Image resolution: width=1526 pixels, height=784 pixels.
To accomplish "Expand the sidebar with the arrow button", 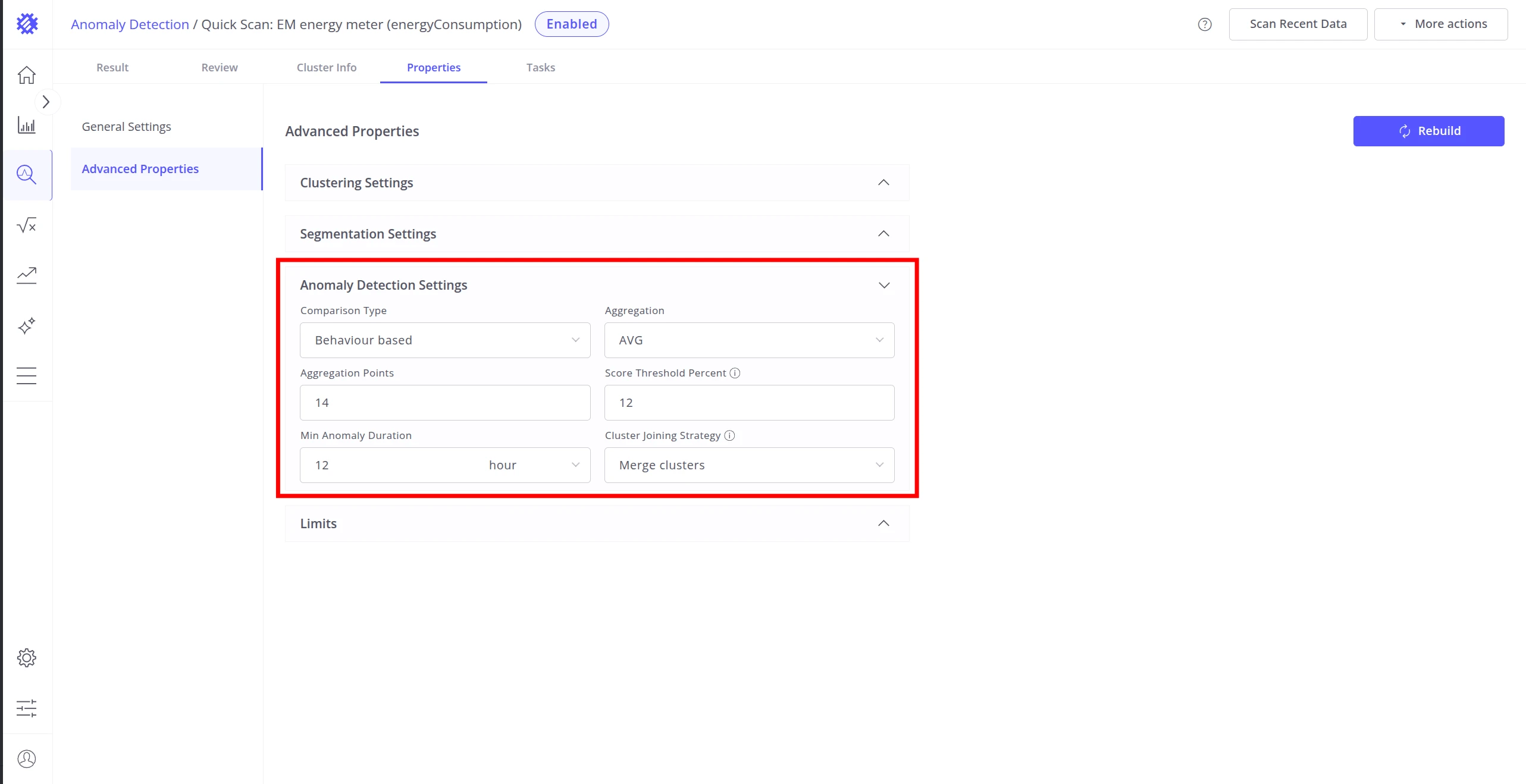I will point(46,102).
